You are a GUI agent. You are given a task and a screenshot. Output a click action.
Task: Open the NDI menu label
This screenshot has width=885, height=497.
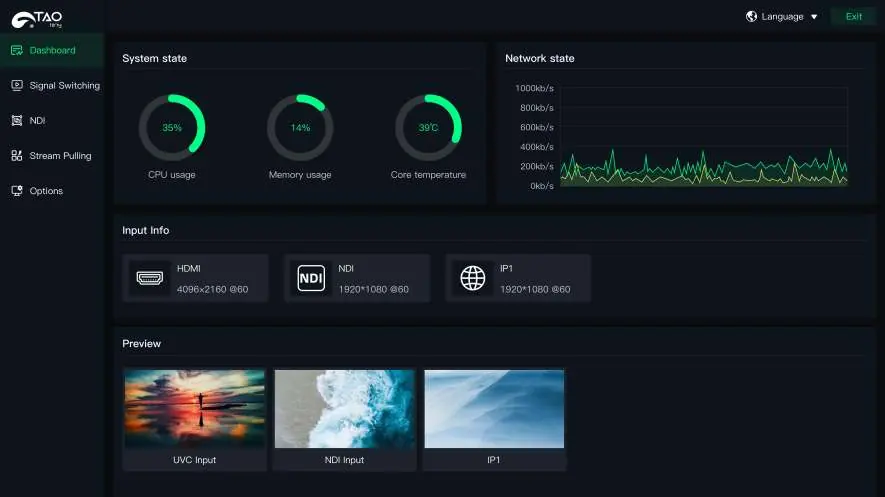(x=37, y=120)
